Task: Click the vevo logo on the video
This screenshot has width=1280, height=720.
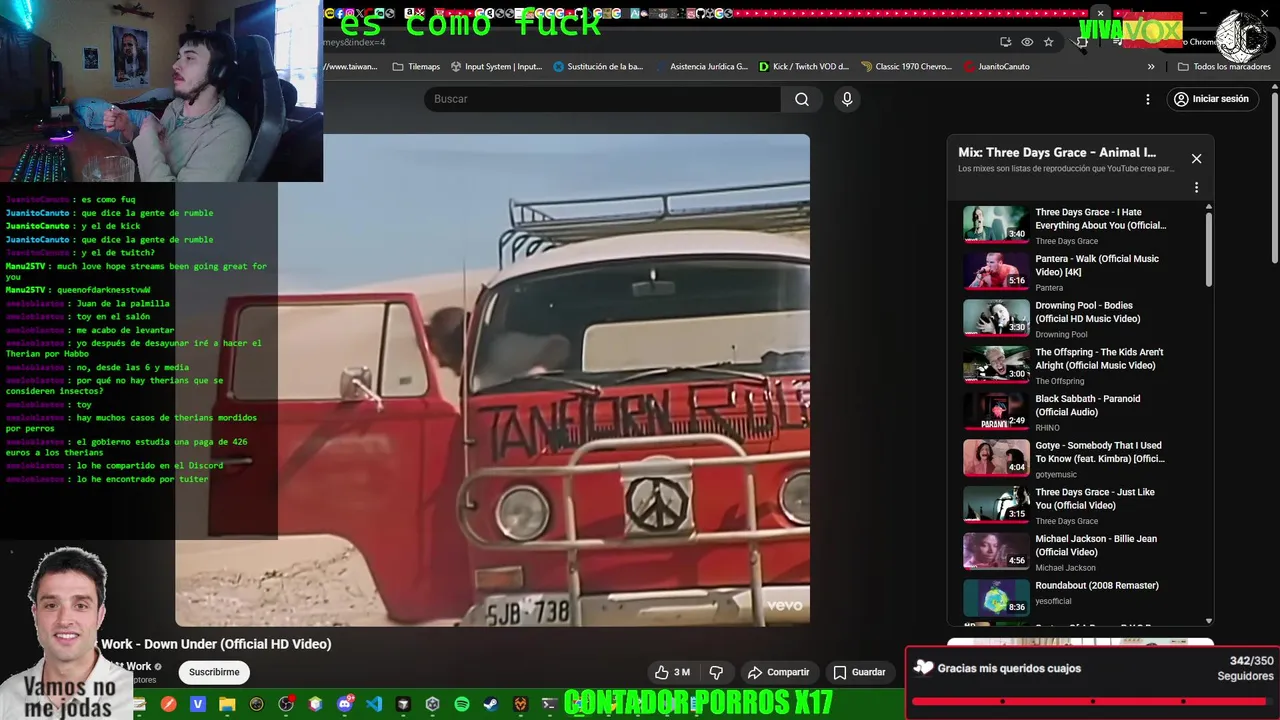Action: tap(785, 606)
